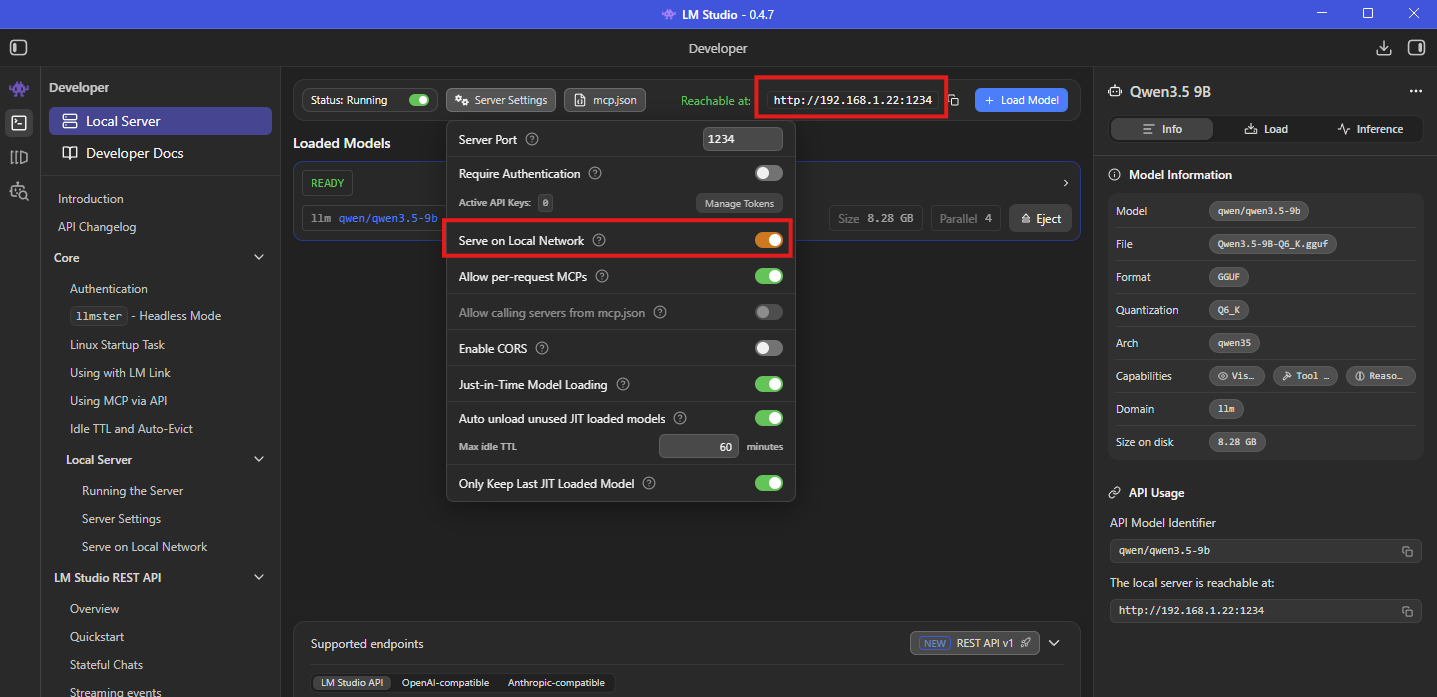
Task: Eject the loaded qwen3.5-9b model
Action: pos(1041,219)
